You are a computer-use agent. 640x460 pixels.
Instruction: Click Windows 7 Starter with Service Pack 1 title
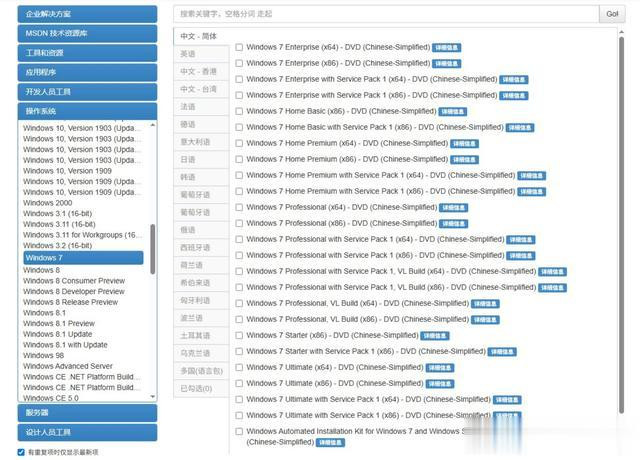pyautogui.click(x=366, y=351)
